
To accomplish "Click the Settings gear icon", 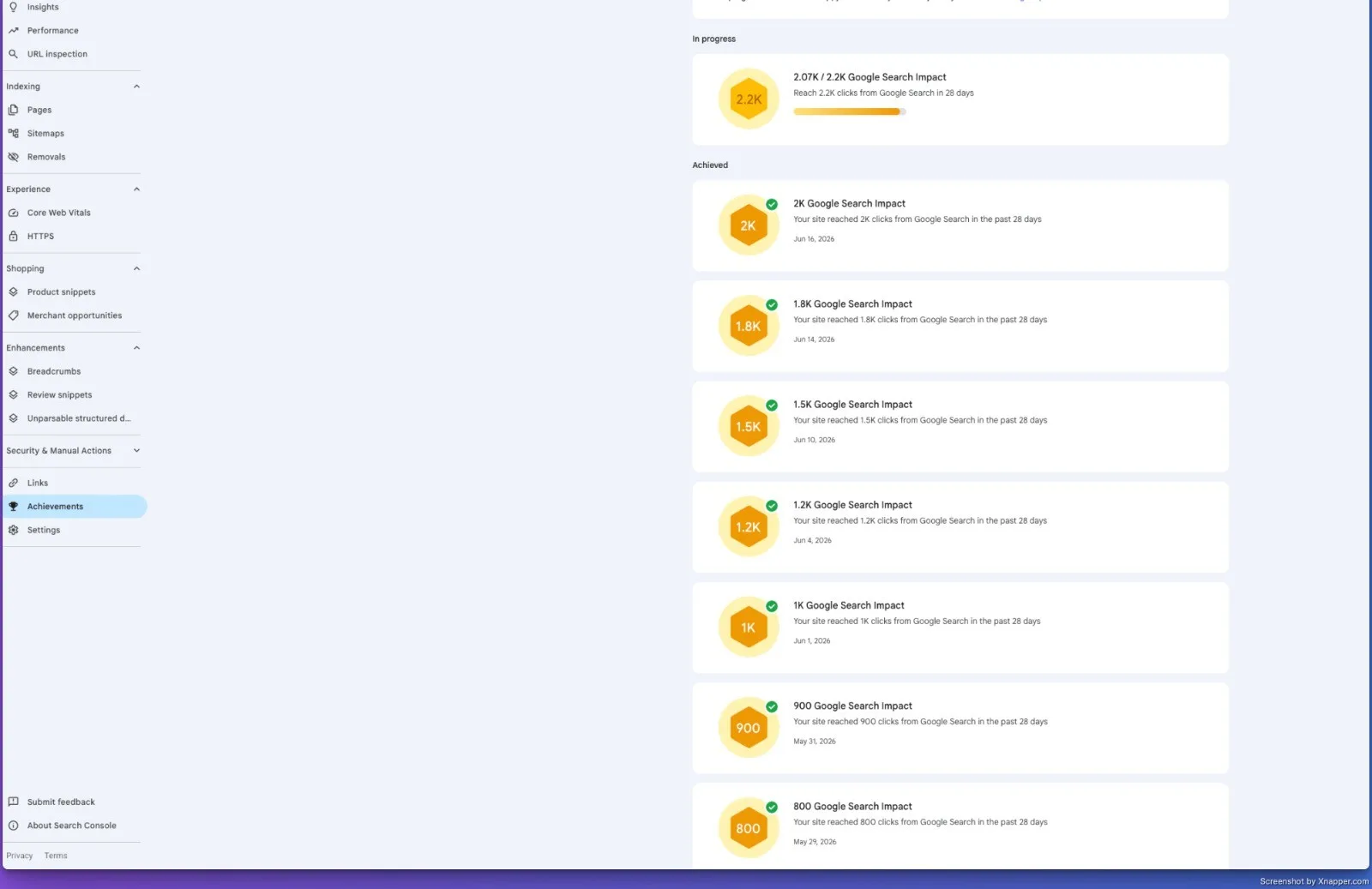I will (x=13, y=530).
